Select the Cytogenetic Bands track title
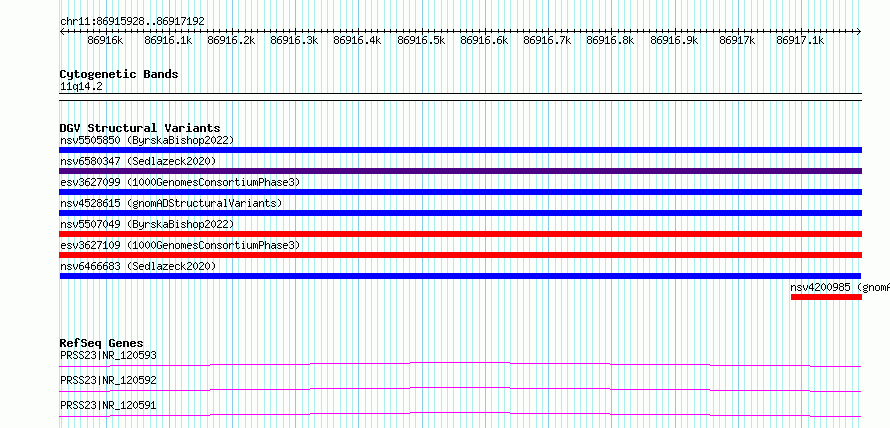This screenshot has height=428, width=890. pyautogui.click(x=119, y=74)
